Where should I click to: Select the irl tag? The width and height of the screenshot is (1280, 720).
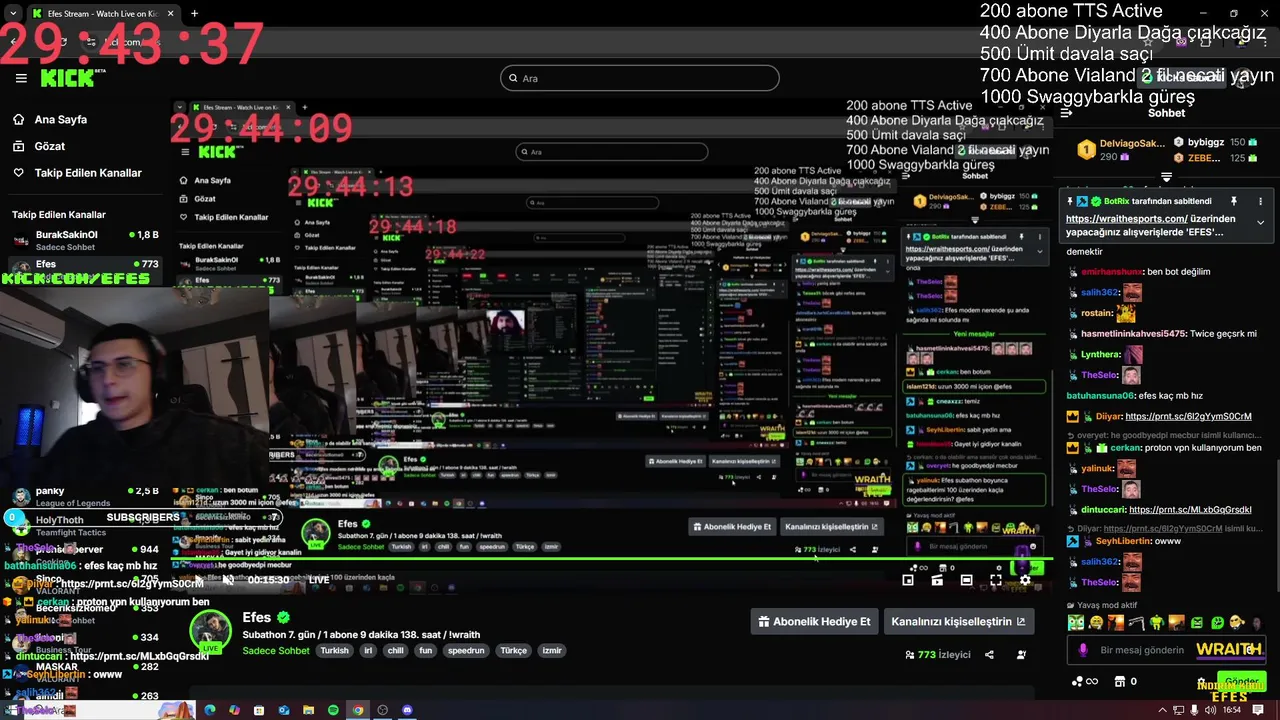368,651
